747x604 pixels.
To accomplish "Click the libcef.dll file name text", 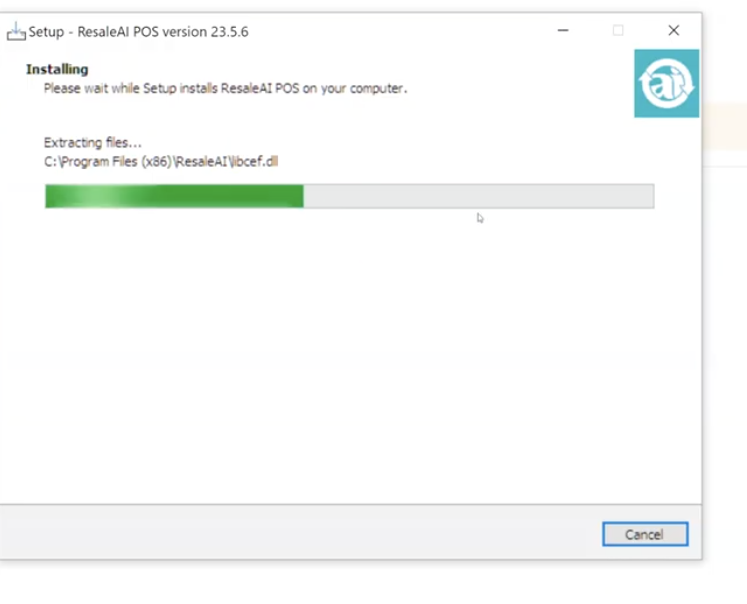I will (x=253, y=161).
